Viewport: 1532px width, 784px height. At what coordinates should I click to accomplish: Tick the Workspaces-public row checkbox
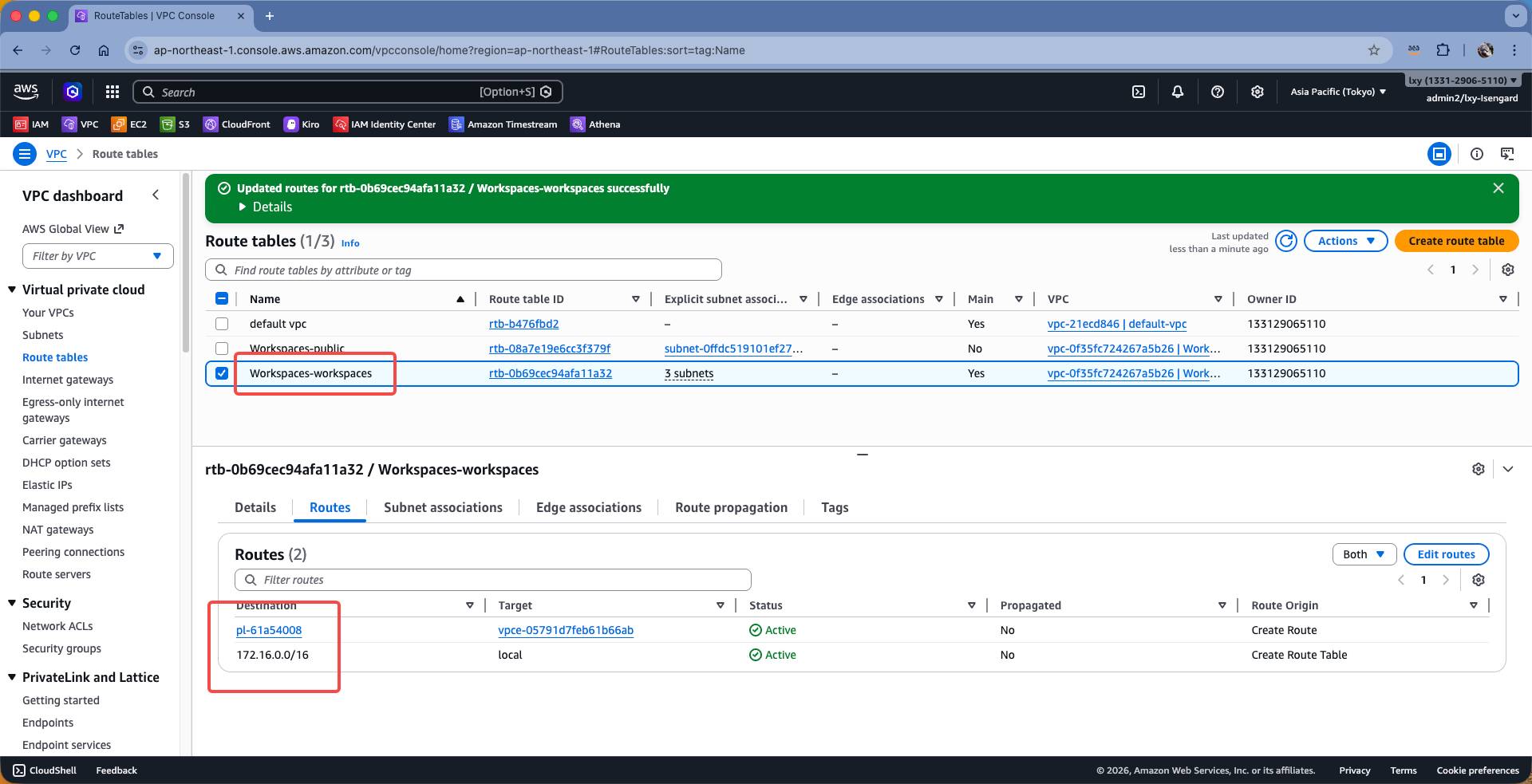pyautogui.click(x=222, y=349)
